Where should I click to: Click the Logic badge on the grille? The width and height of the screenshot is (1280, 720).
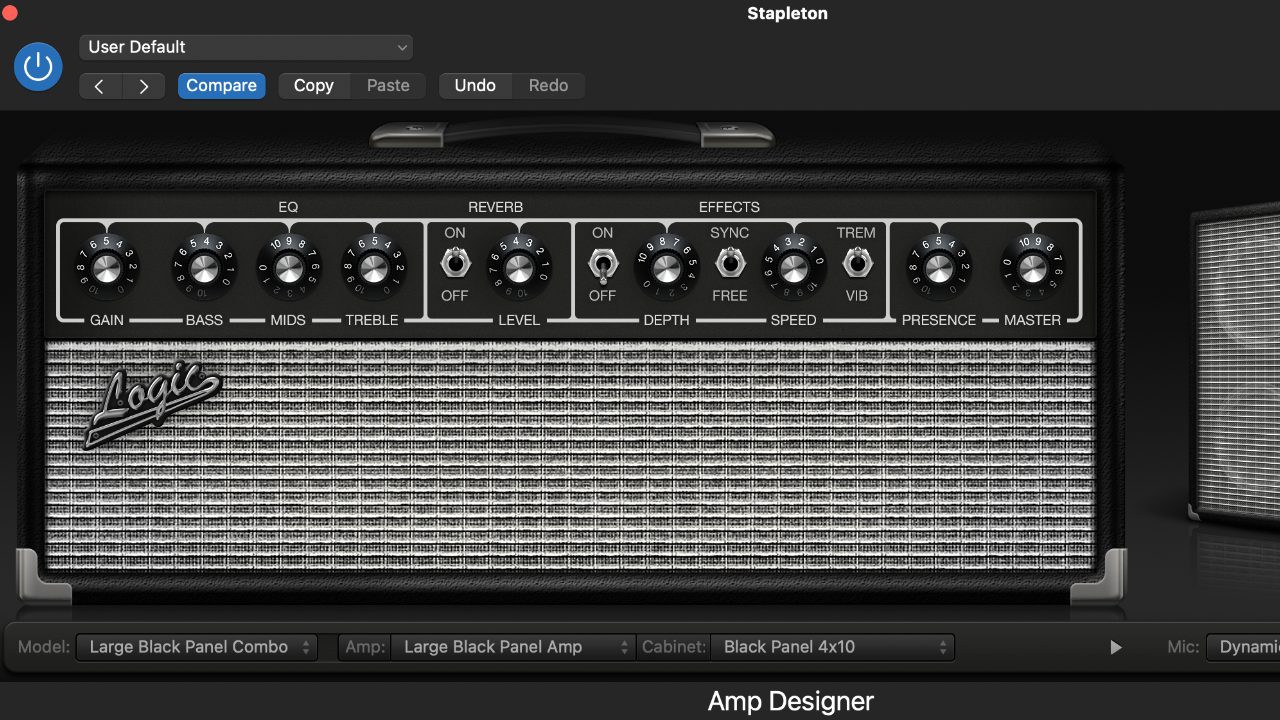(152, 403)
